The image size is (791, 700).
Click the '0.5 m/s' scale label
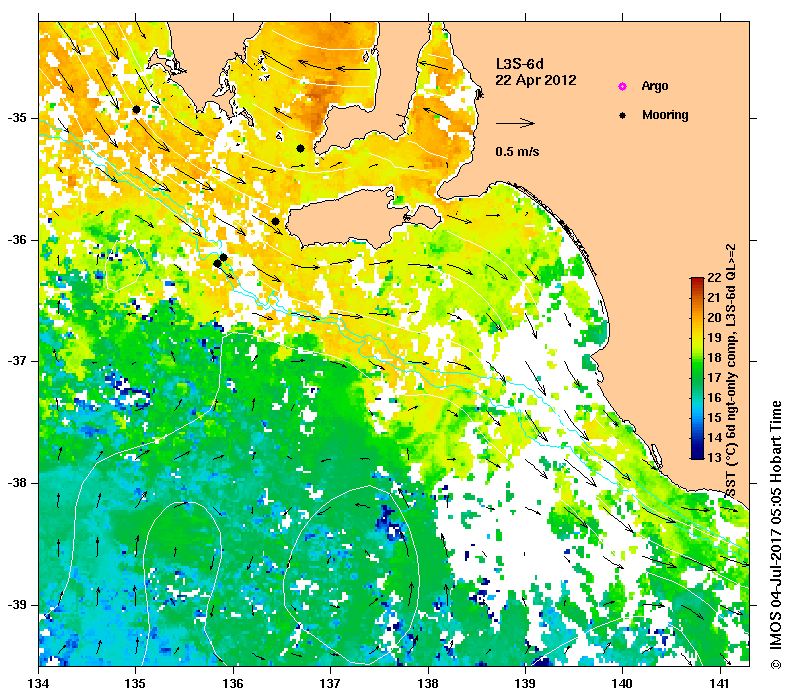coord(517,151)
